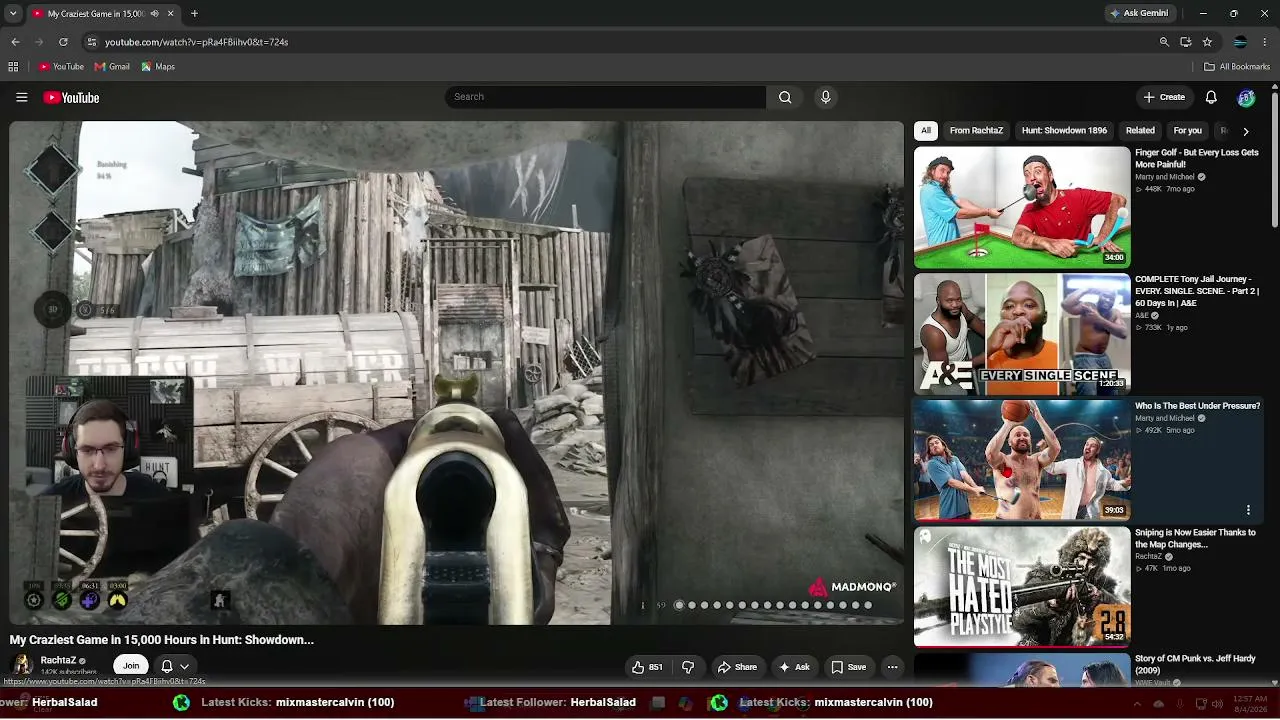Open Chrome's three-dot menu

(x=1265, y=42)
